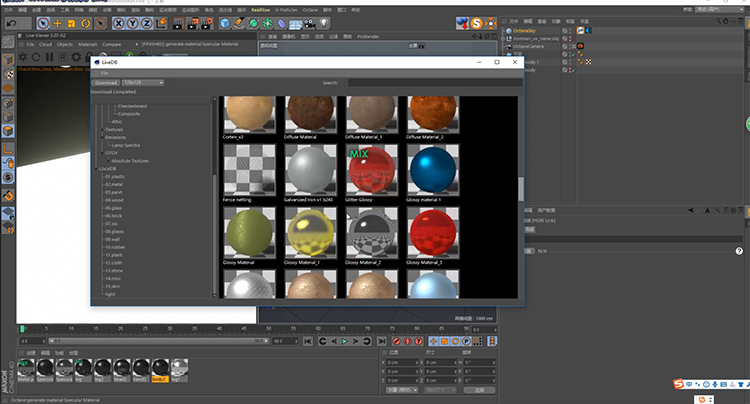Click OctaneCamera in Object Manager
Screen dimensions: 750x404
click(x=528, y=46)
